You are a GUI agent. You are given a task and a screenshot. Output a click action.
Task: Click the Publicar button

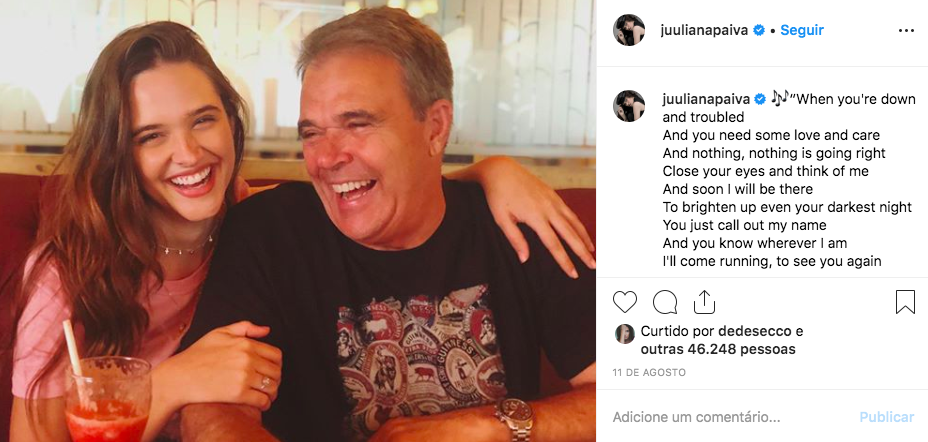pyautogui.click(x=887, y=417)
